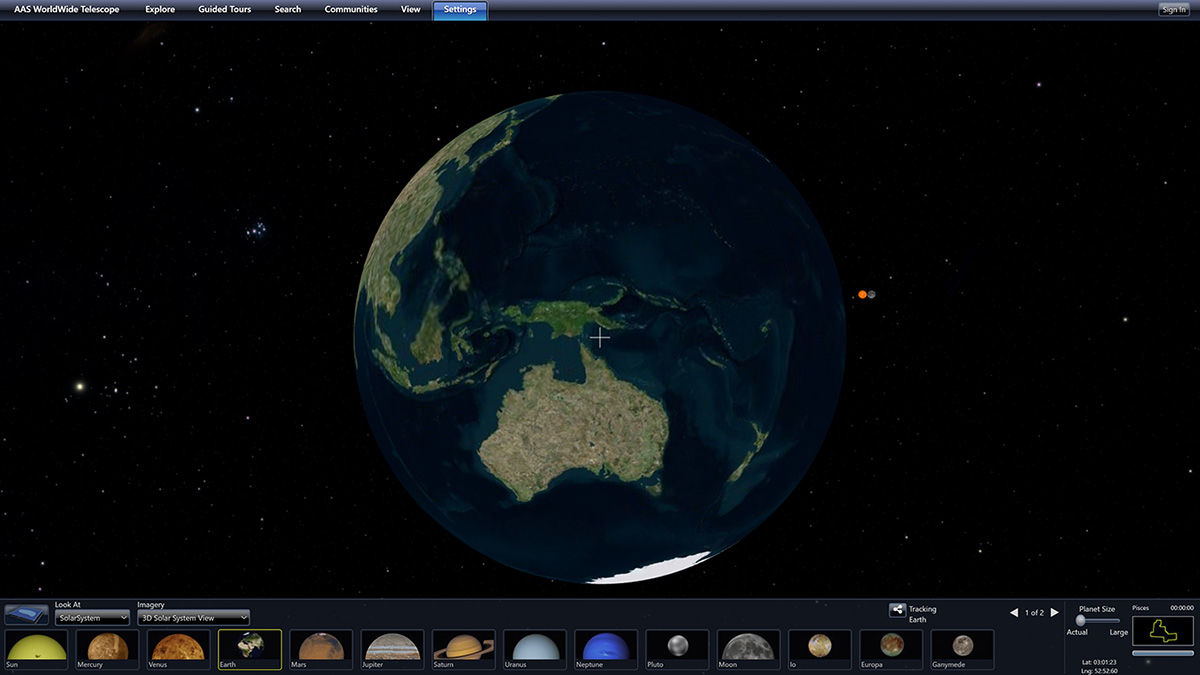
Task: Open the Moon view
Action: coord(748,649)
